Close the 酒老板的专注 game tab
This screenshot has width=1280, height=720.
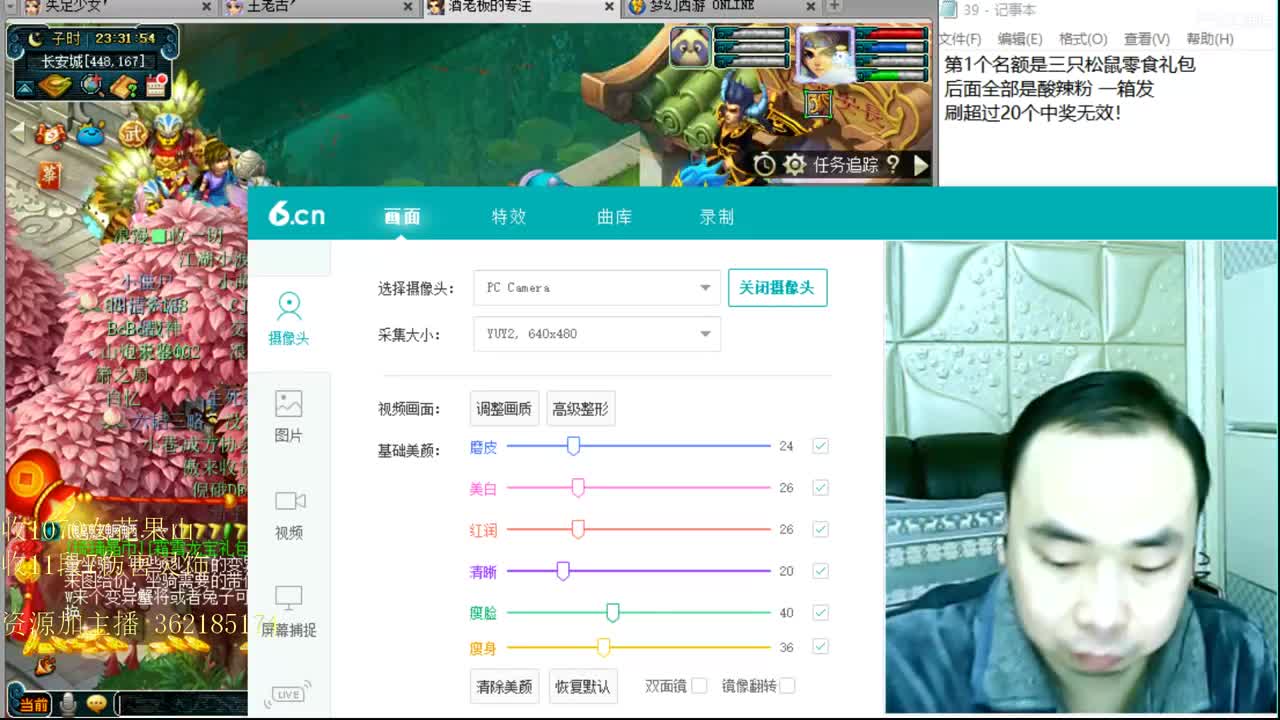(609, 7)
